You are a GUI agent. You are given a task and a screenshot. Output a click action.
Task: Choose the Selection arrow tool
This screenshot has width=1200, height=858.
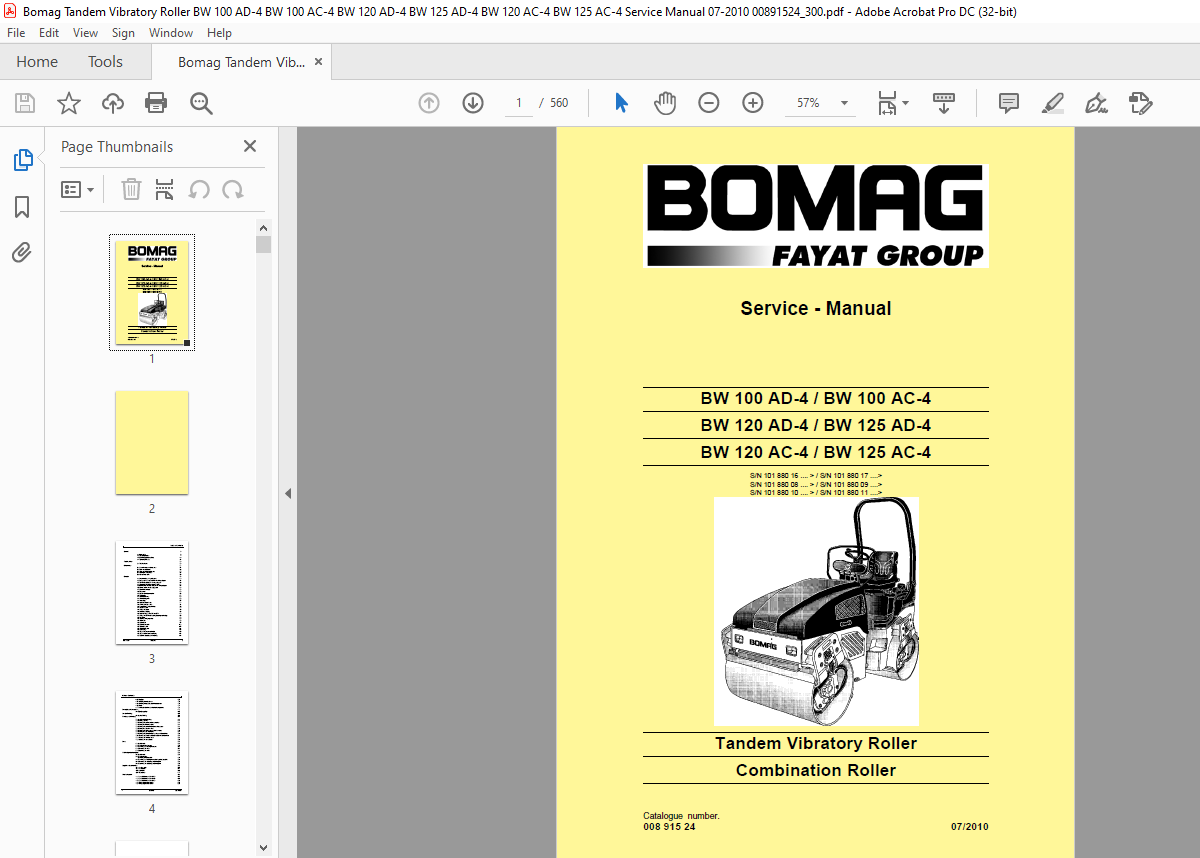point(621,103)
